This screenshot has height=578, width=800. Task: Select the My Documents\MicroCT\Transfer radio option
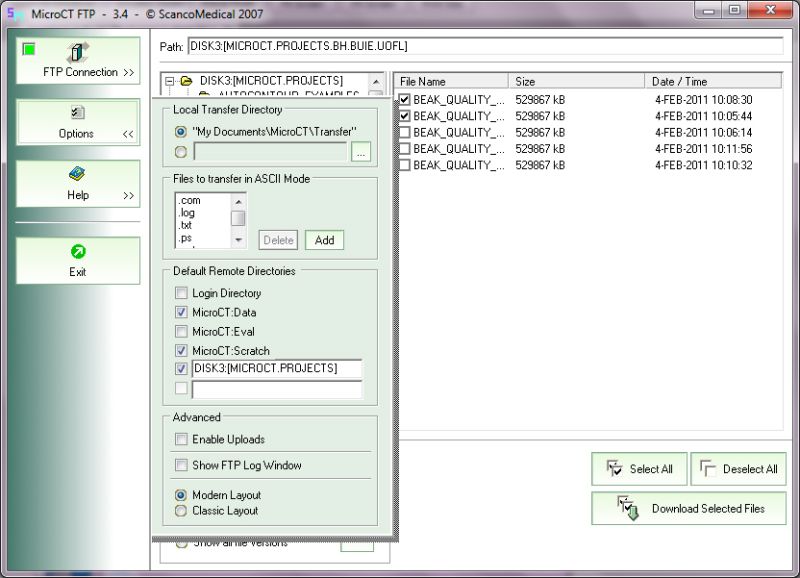181,132
